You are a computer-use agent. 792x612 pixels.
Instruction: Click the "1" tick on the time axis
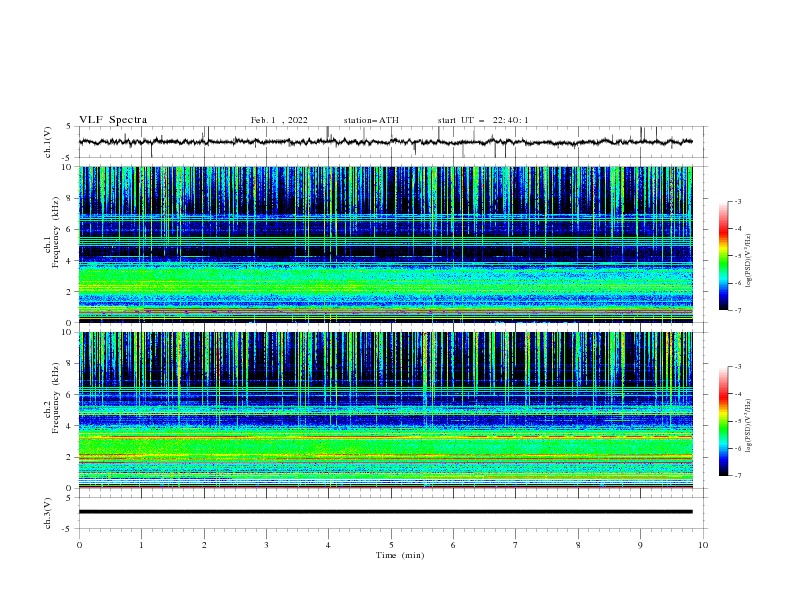(x=141, y=545)
